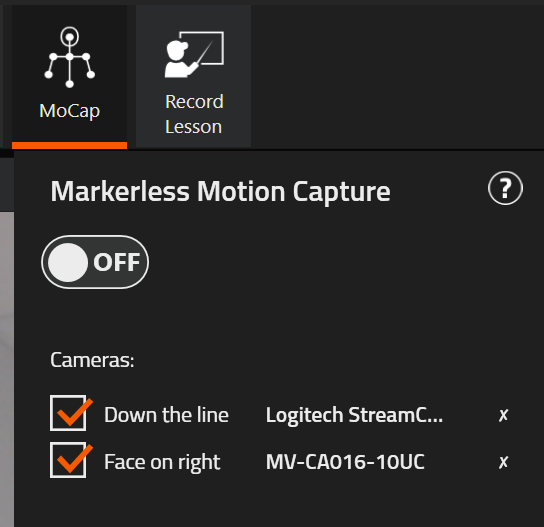
Task: Click the orange indicator bar under MoCap
Action: tap(69, 145)
